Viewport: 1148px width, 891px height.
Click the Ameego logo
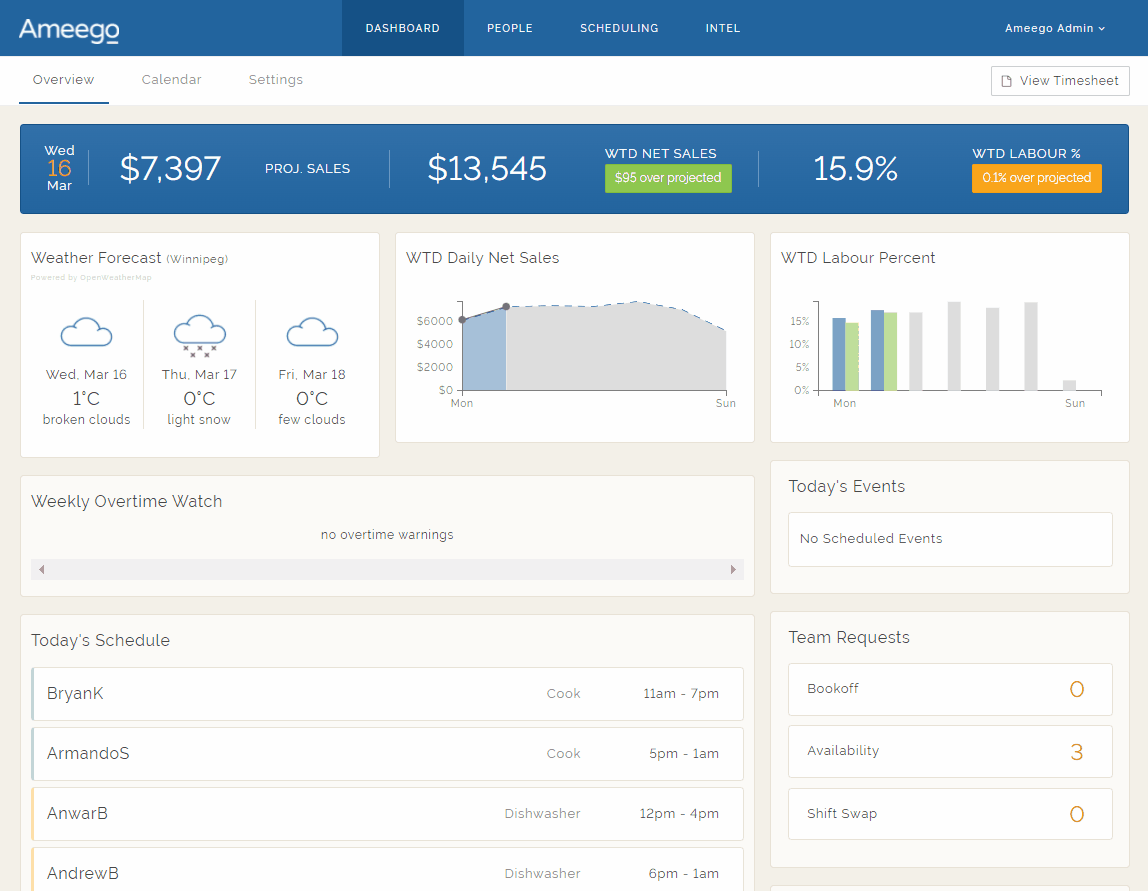pos(69,29)
